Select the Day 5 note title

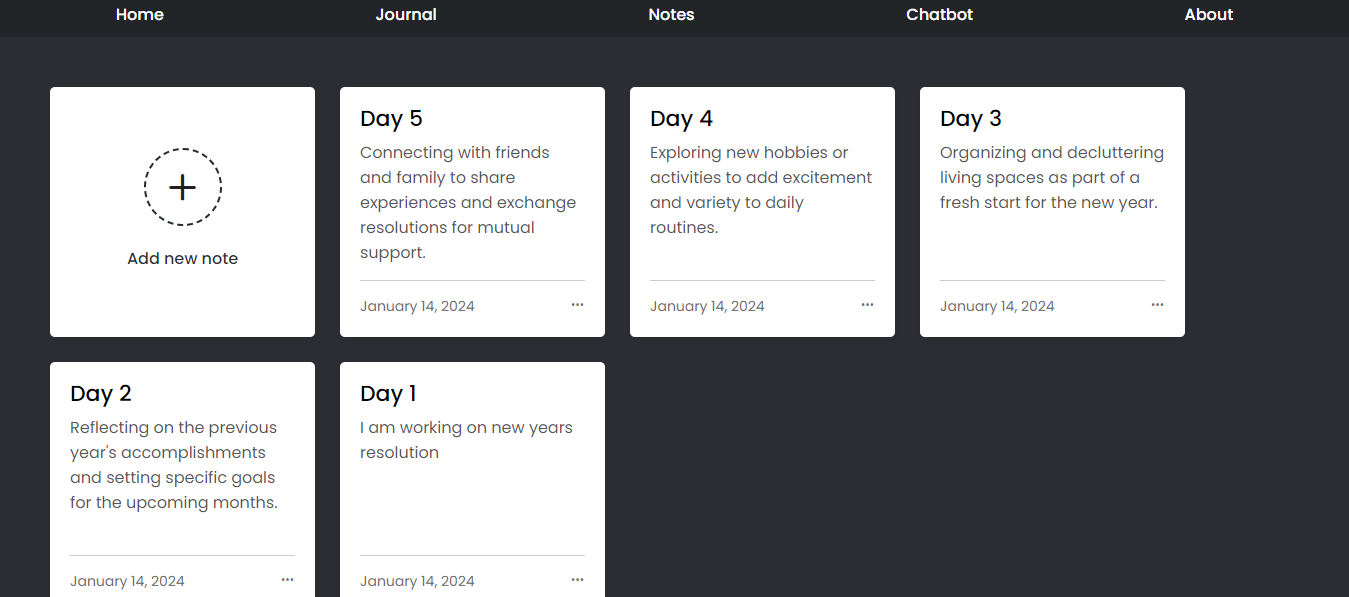coord(391,118)
